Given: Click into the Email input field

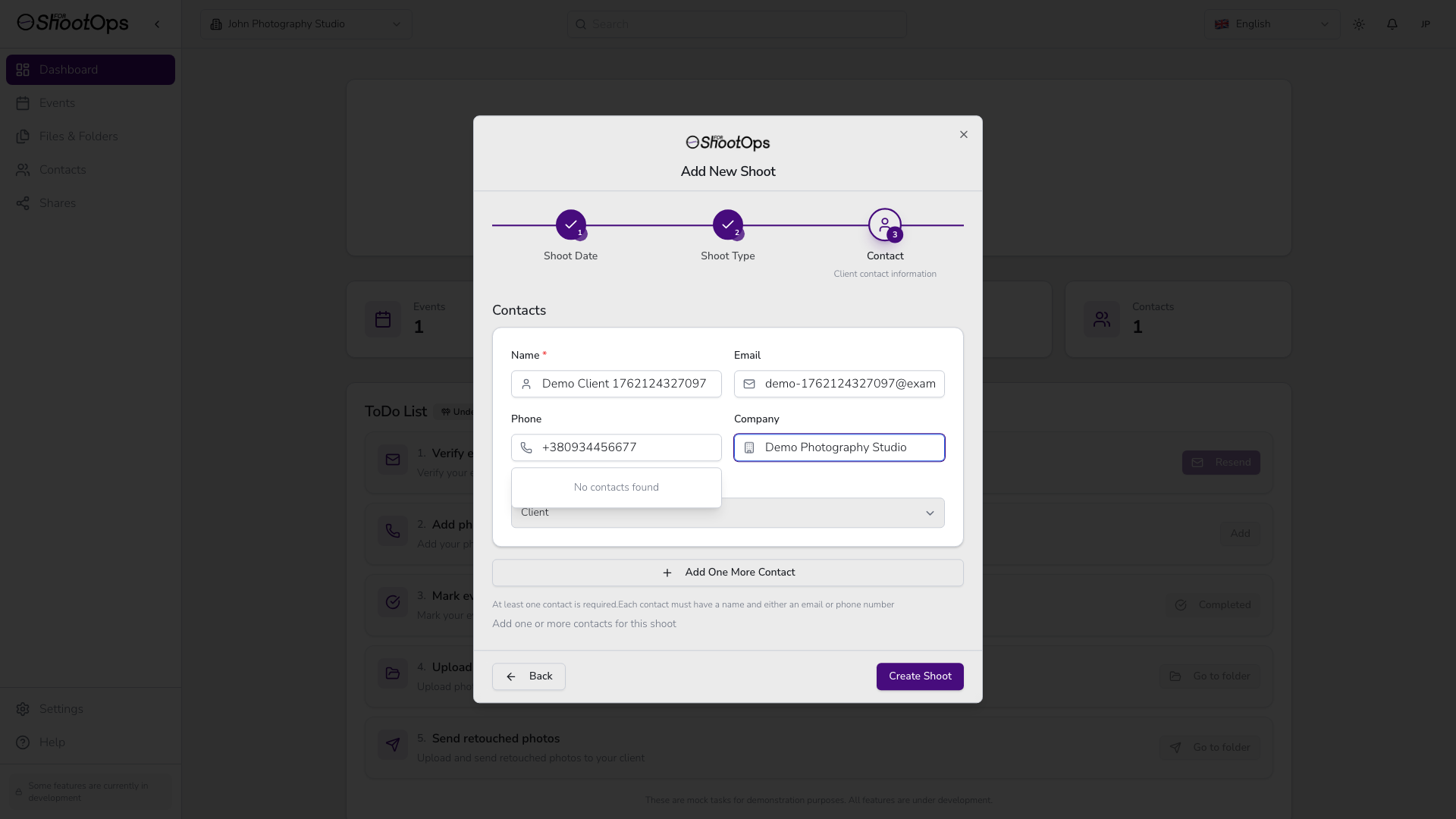Looking at the screenshot, I should 849,384.
